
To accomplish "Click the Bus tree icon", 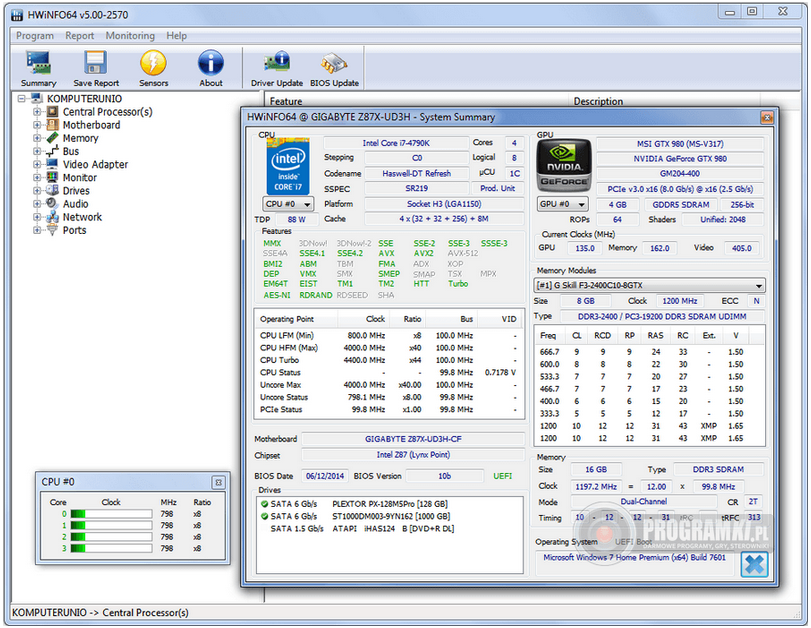I will [52, 151].
